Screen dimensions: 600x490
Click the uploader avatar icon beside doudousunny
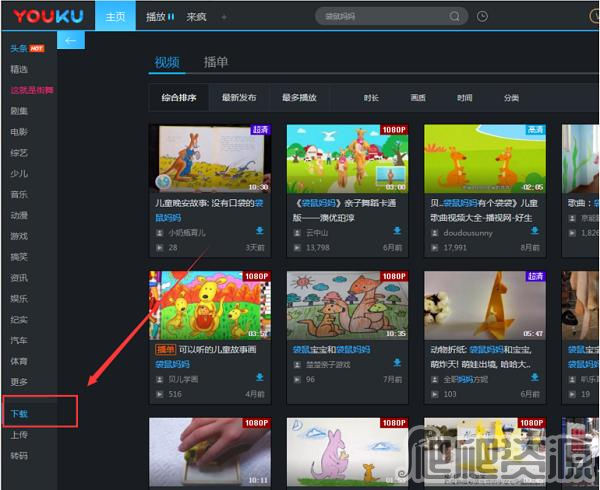(x=435, y=233)
